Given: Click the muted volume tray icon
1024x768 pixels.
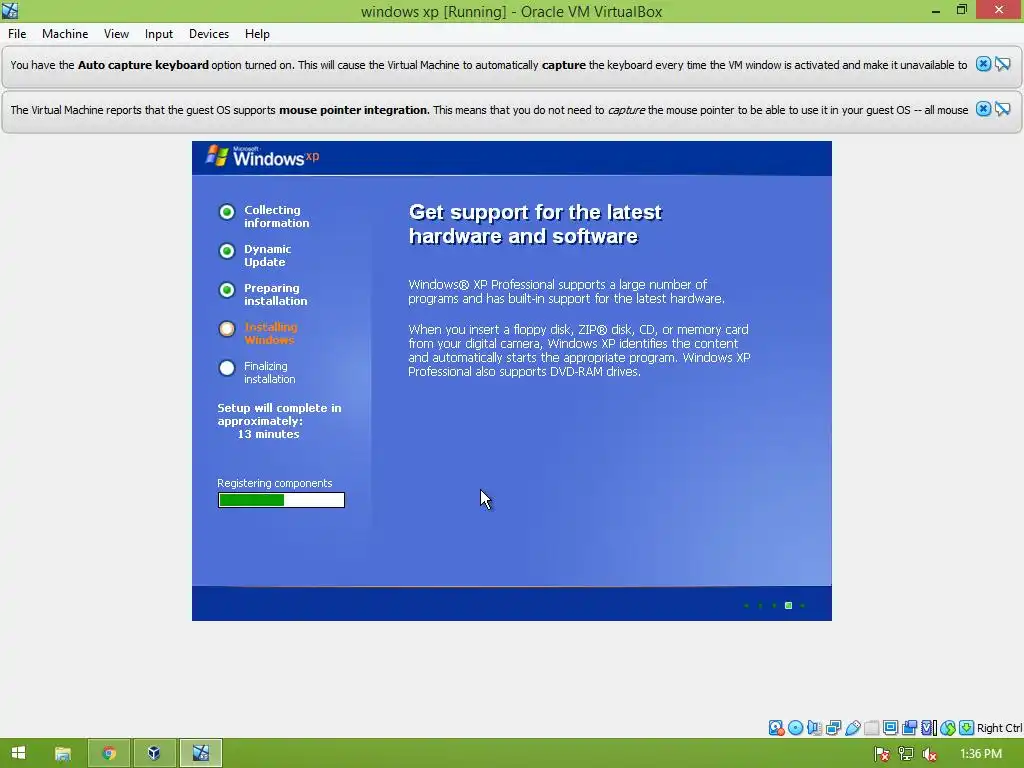Looking at the screenshot, I should [x=929, y=754].
